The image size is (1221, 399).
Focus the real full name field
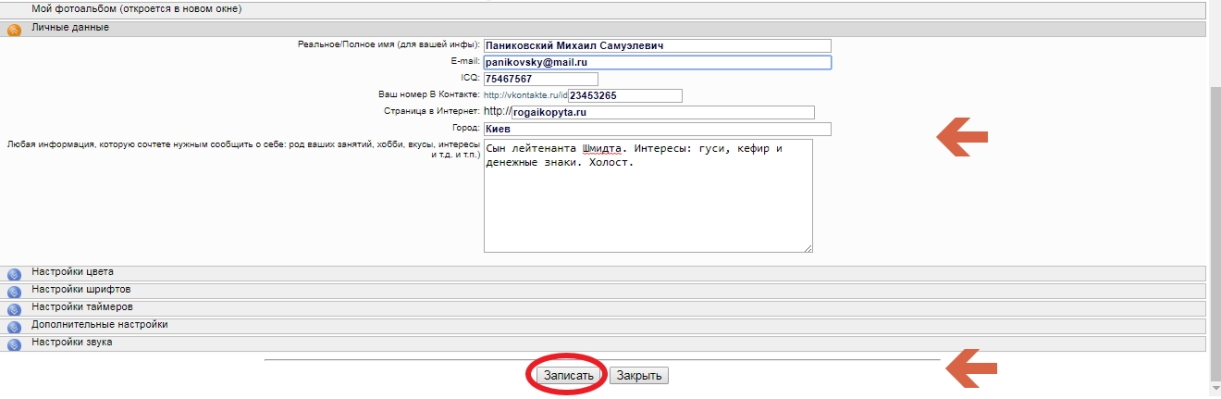(657, 46)
